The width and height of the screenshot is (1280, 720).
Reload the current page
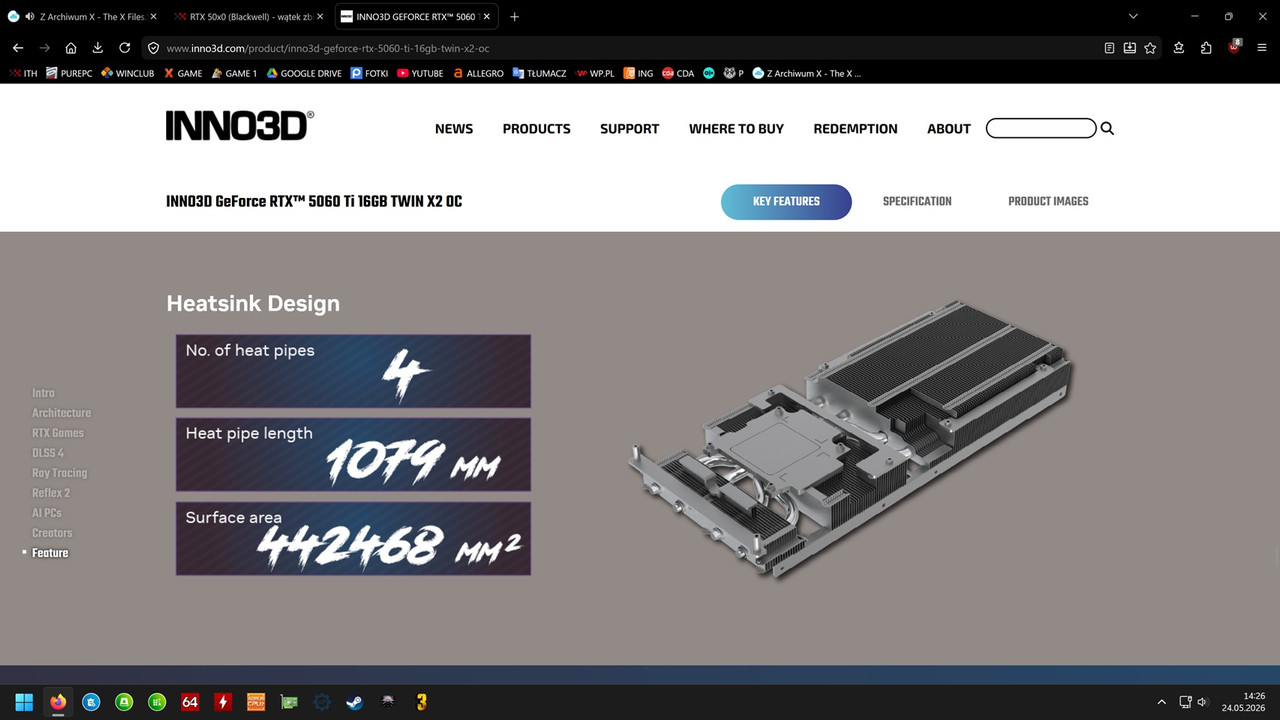125,48
